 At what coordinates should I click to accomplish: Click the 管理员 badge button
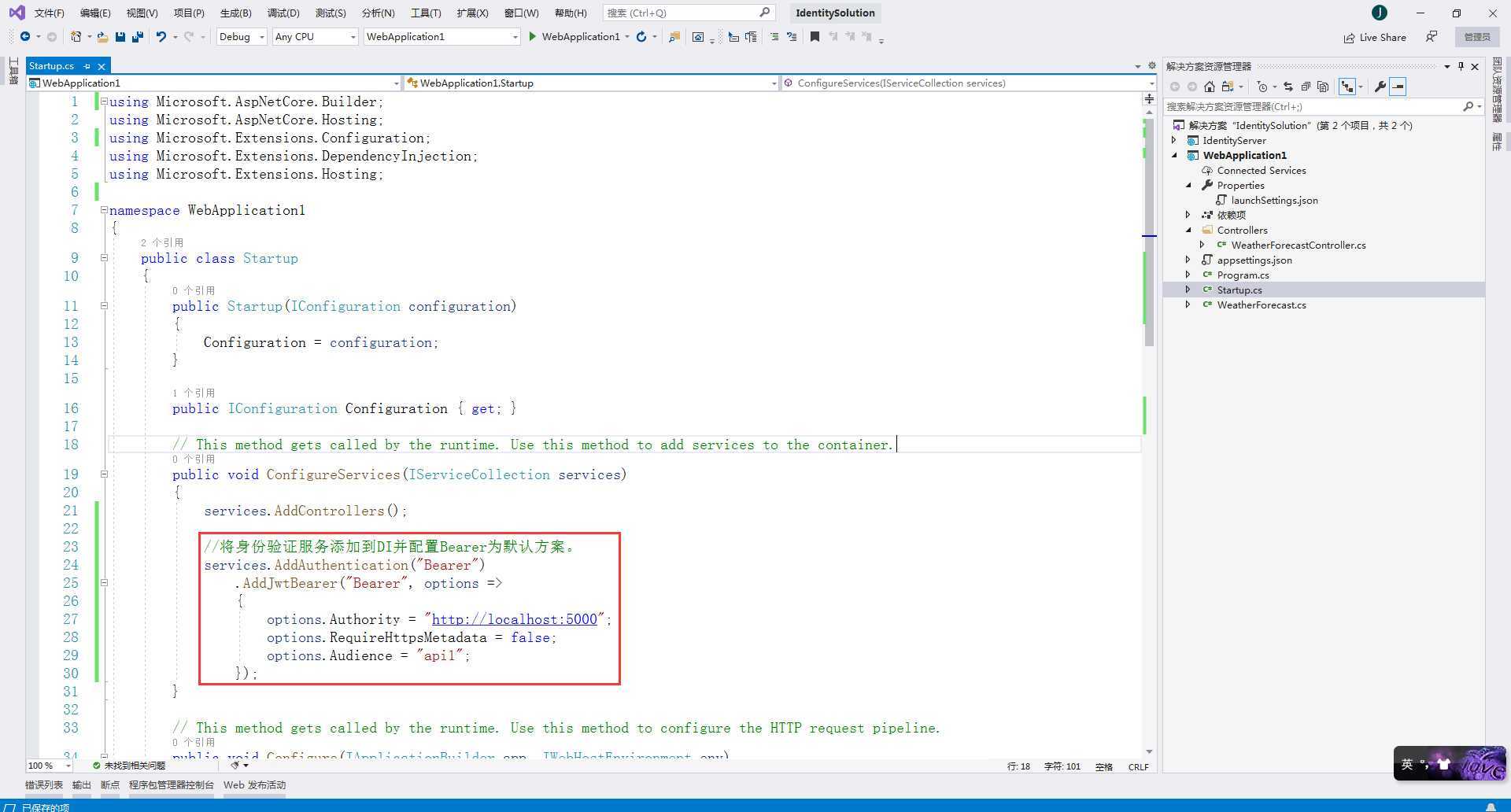pyautogui.click(x=1477, y=37)
